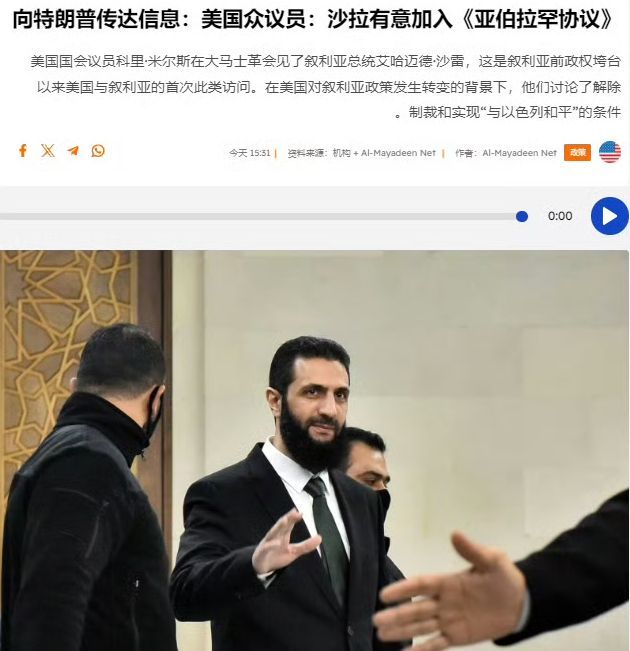
Task: Click the article summary paragraph
Action: tap(326, 87)
